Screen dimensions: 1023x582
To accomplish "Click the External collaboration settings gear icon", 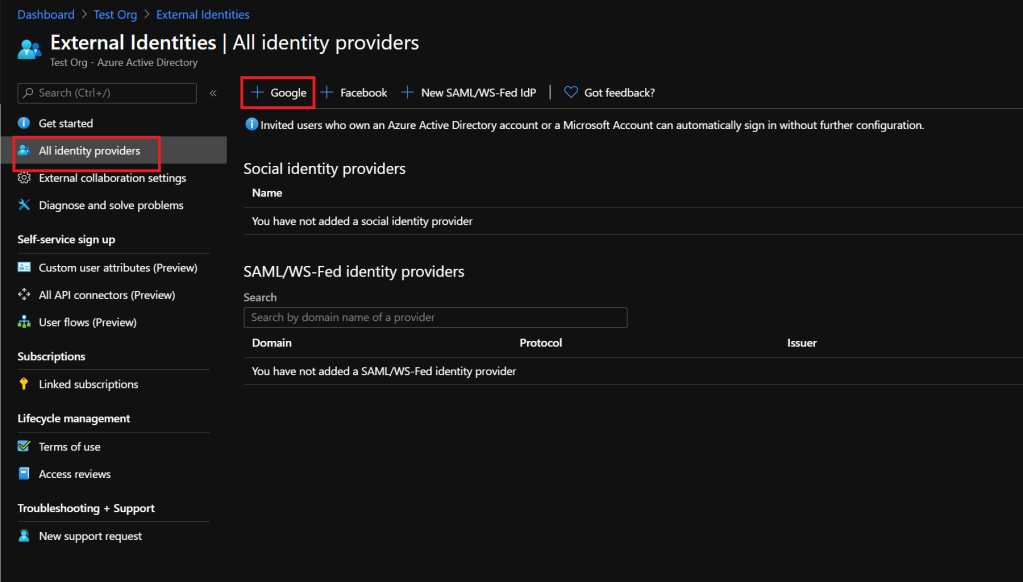I will [24, 178].
